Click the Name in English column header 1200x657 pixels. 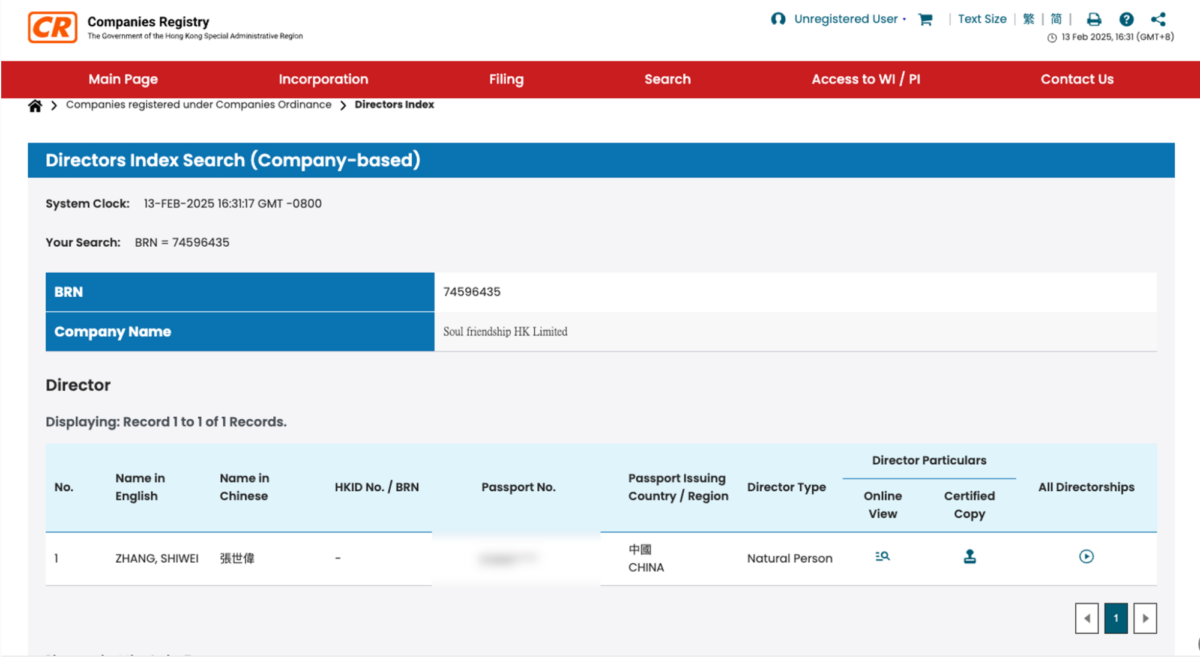pyautogui.click(x=140, y=487)
